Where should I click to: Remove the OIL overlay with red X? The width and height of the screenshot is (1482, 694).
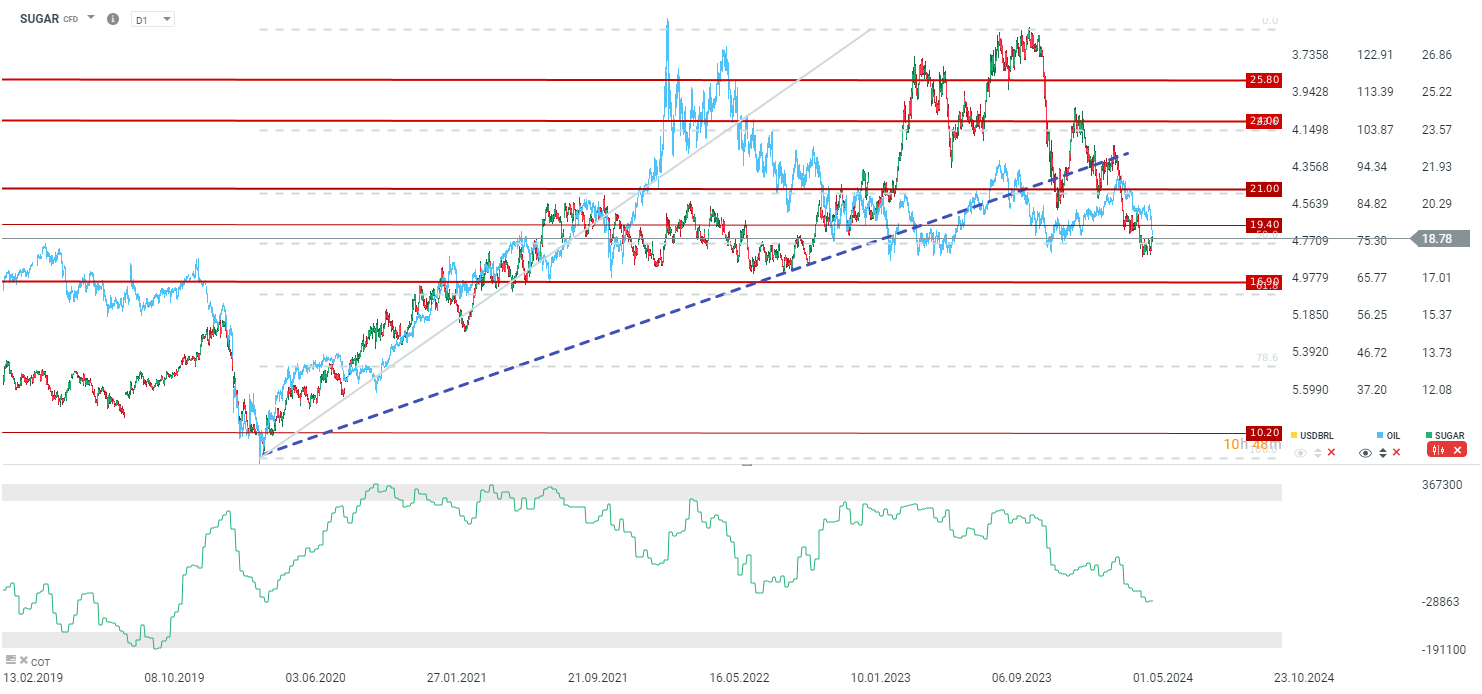1396,452
